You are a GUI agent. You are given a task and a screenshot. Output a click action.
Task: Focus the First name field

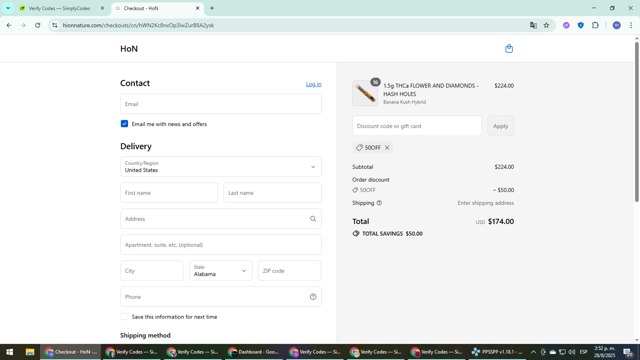(x=169, y=193)
